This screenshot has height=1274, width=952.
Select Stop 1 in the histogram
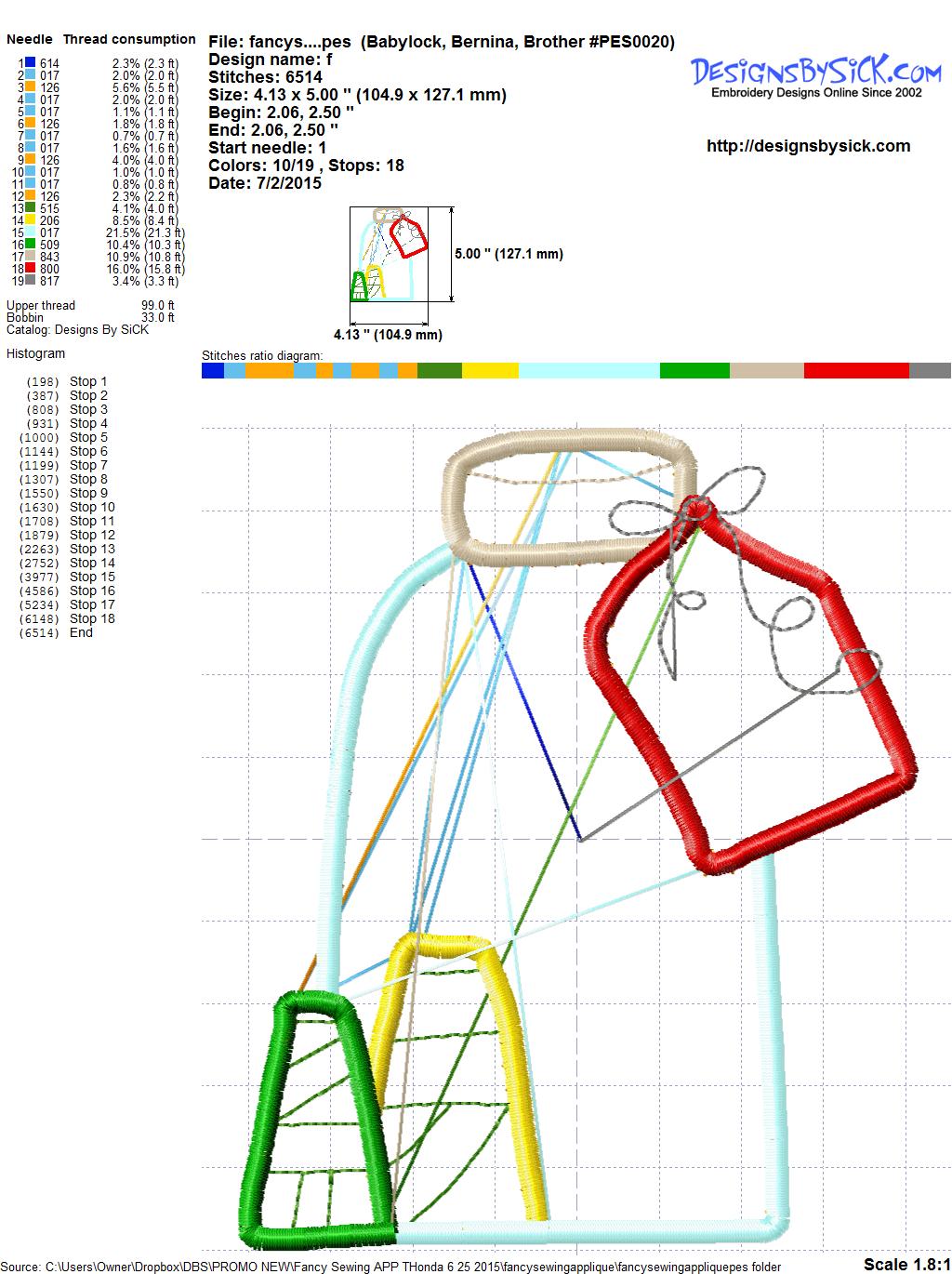[88, 381]
